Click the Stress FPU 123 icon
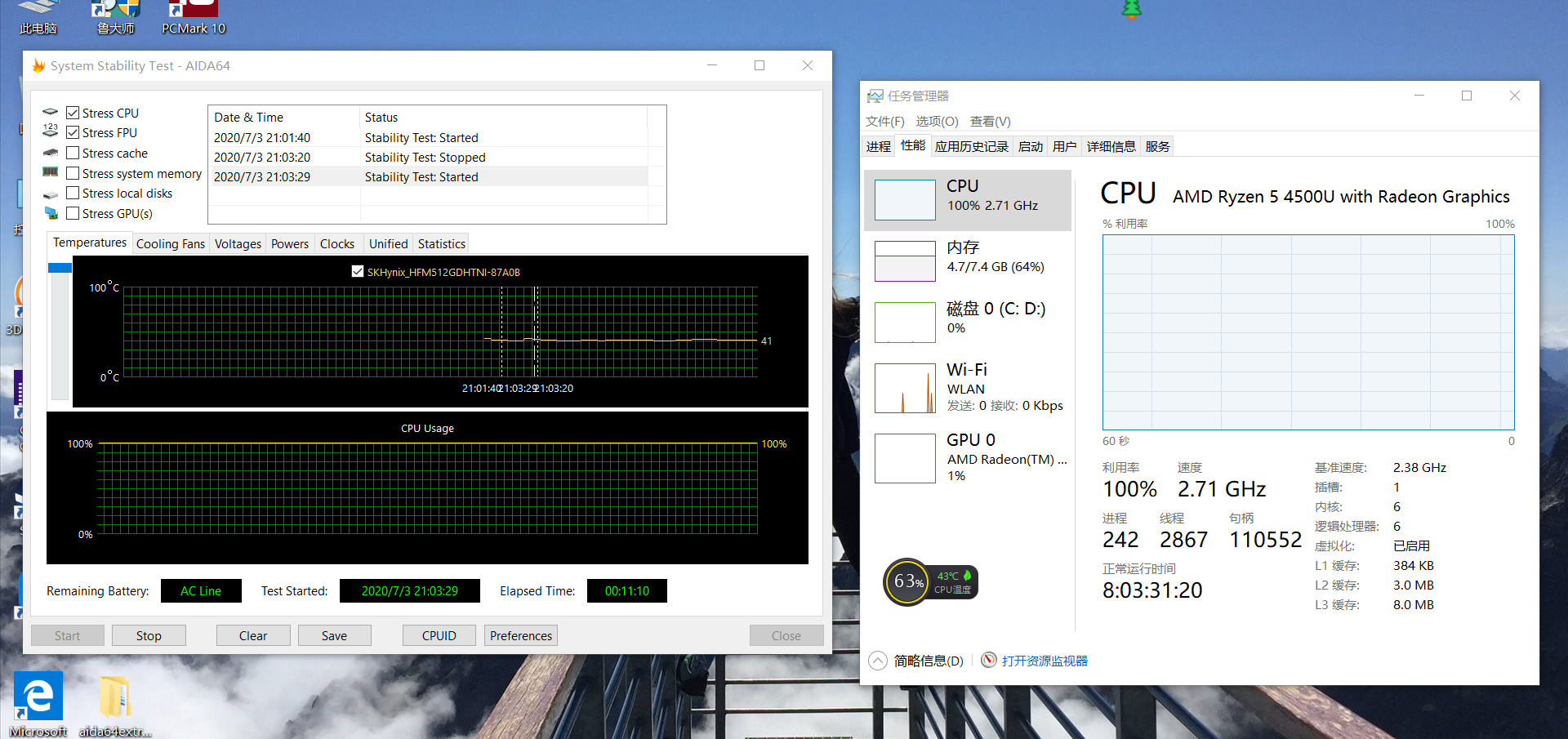The height and width of the screenshot is (739, 1568). (x=51, y=131)
